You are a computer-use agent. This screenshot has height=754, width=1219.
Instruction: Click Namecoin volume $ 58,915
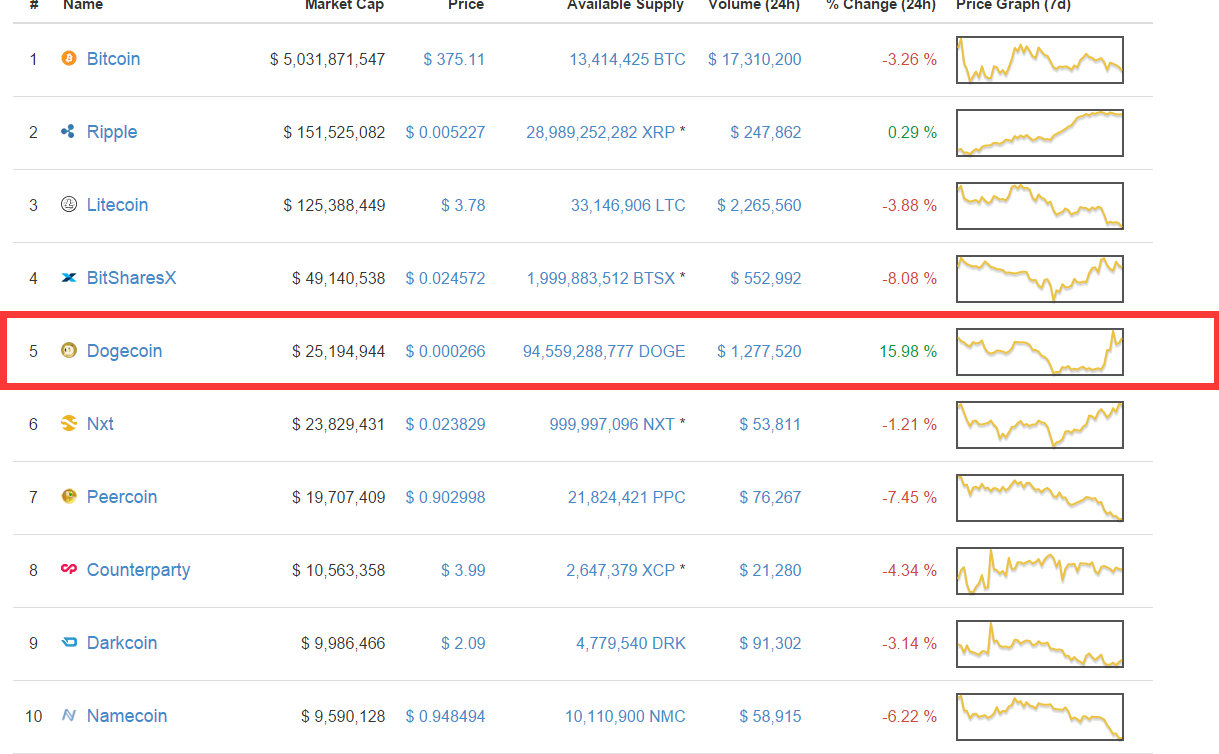click(770, 716)
